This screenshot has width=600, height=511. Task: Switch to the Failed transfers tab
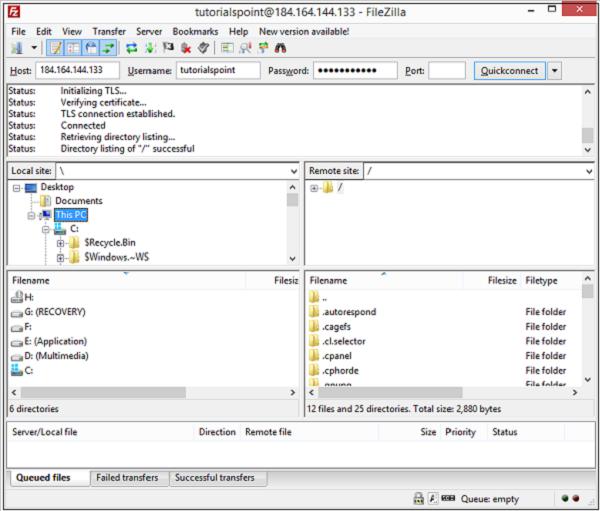click(127, 478)
